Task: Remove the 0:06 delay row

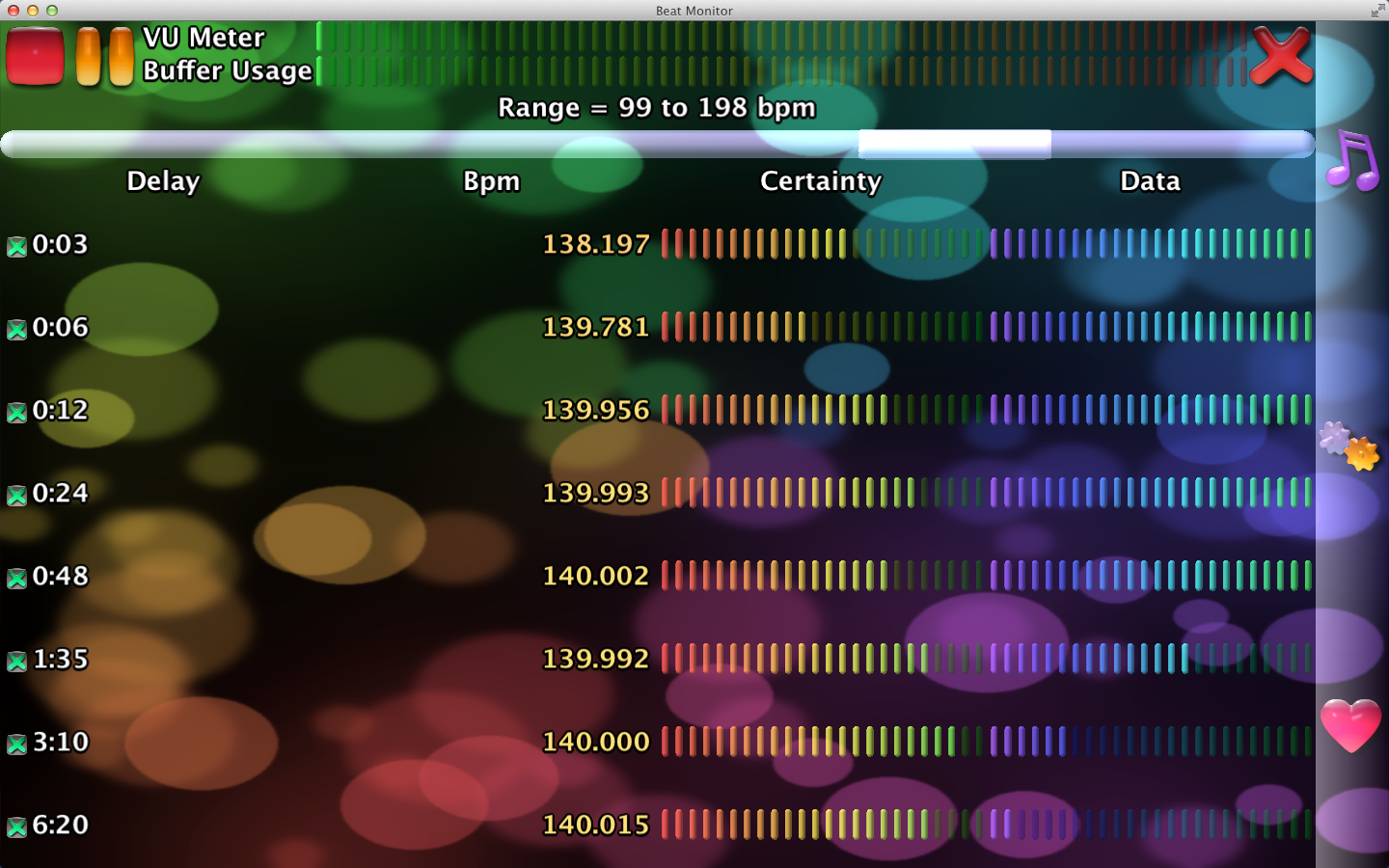Action: pos(16,330)
